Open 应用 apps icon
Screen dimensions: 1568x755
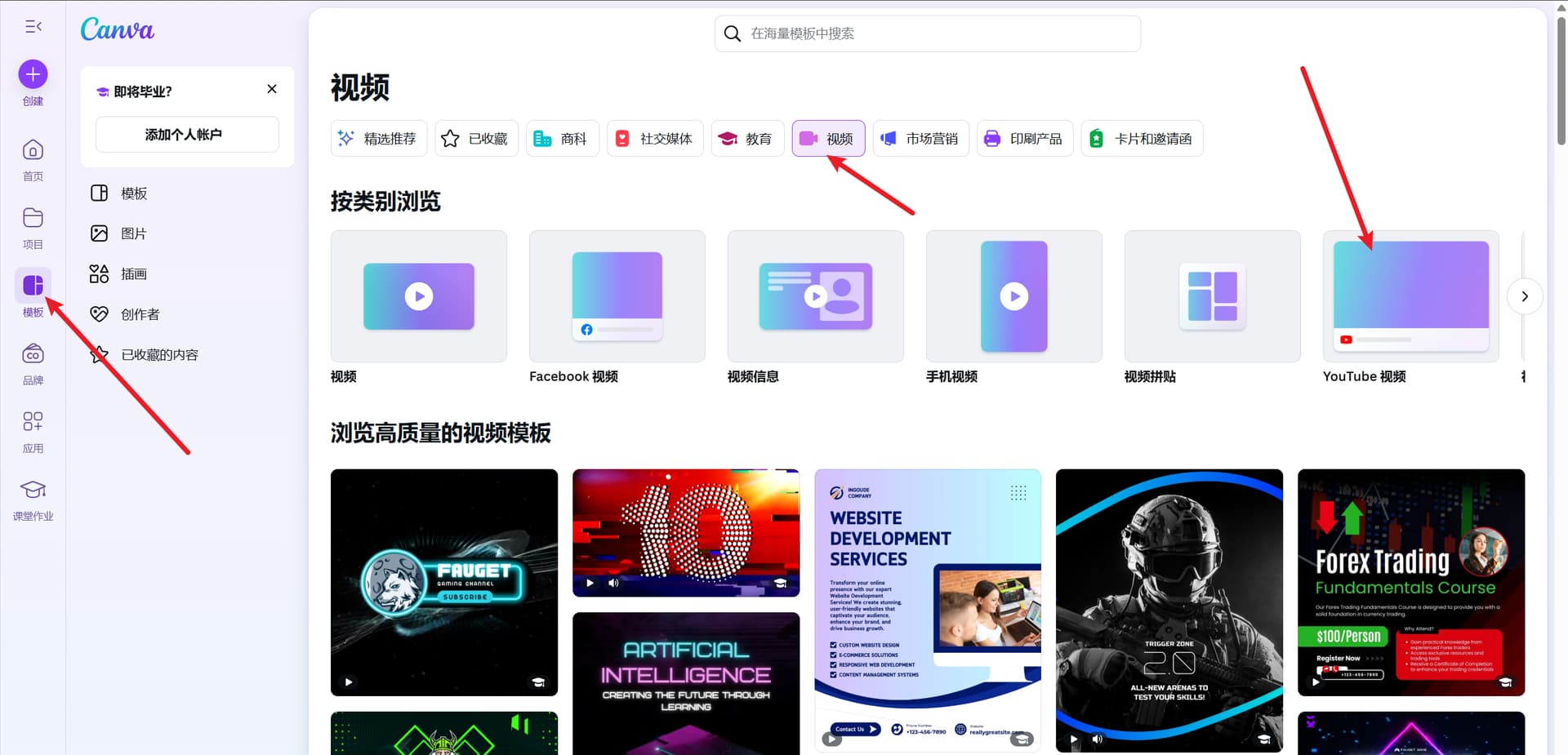coord(33,421)
